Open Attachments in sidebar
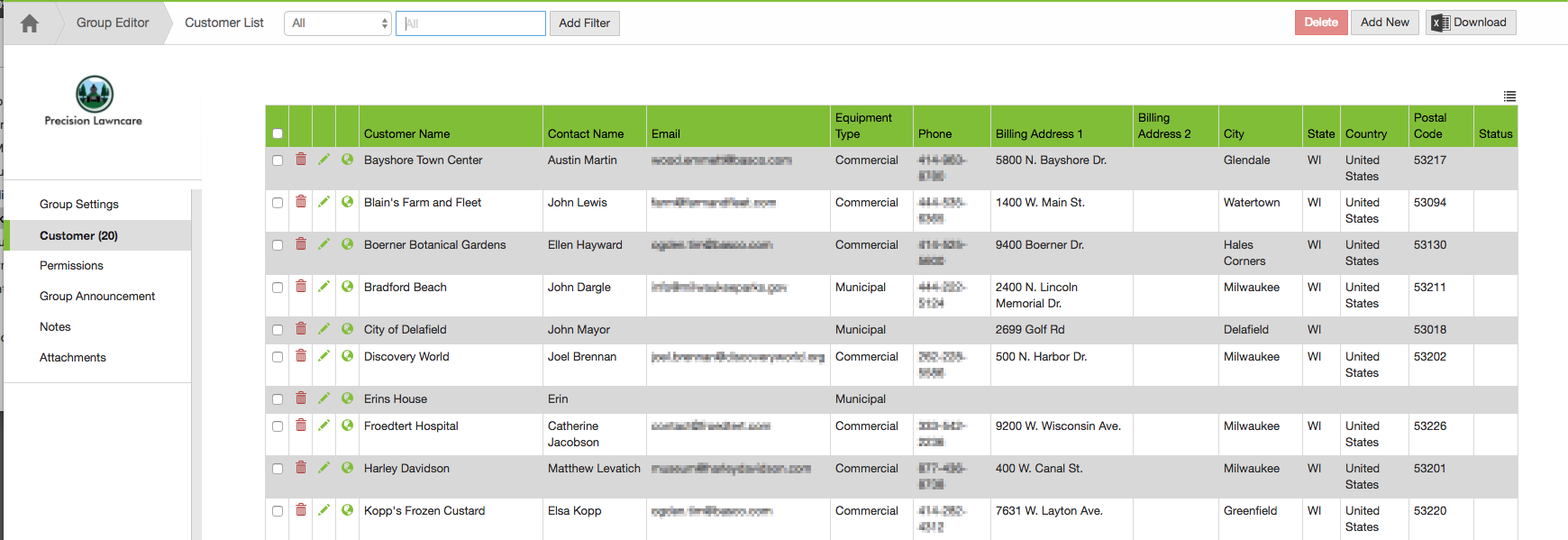 73,358
